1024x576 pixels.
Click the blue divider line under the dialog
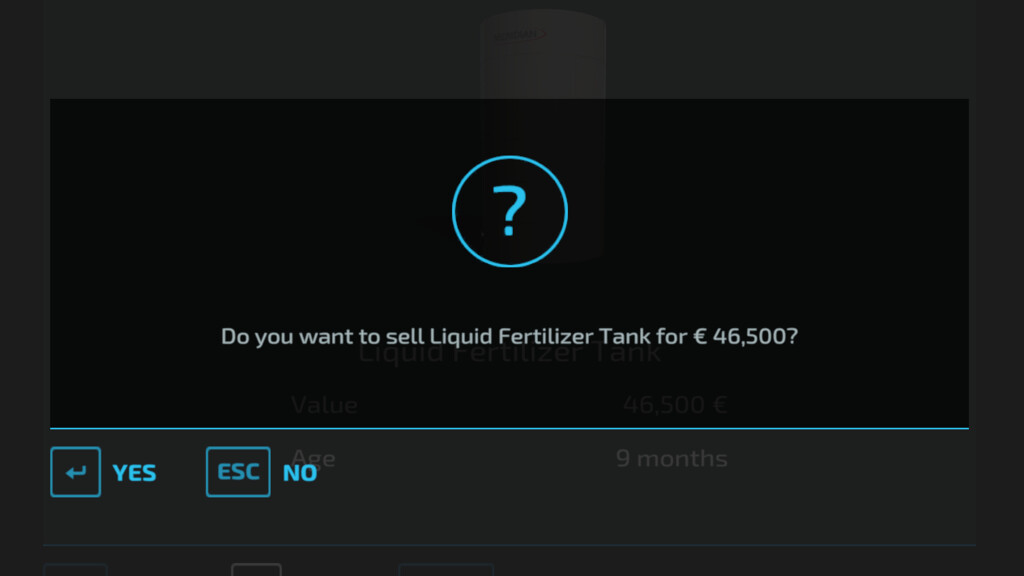(510, 428)
